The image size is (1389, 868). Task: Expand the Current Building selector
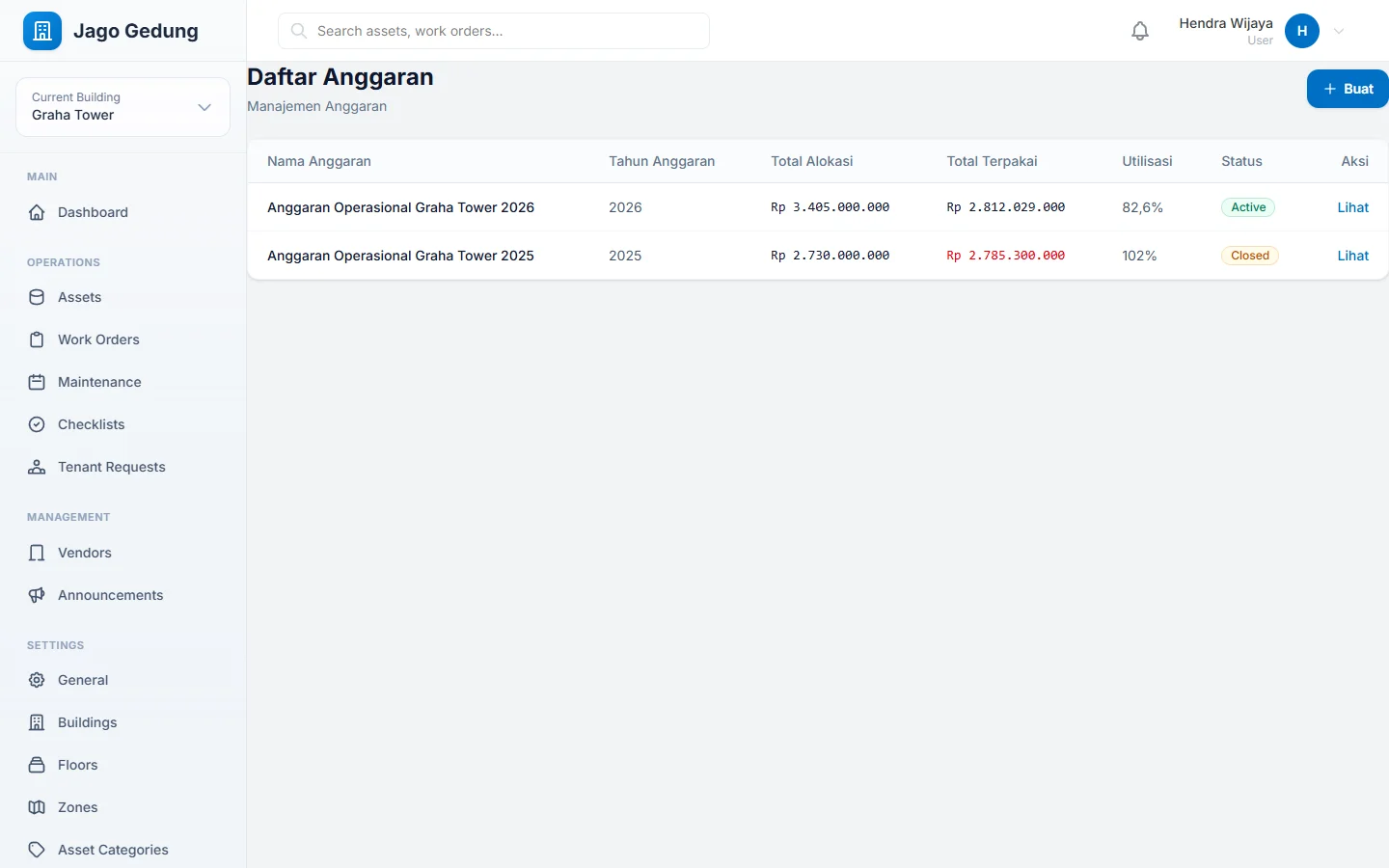[x=123, y=107]
